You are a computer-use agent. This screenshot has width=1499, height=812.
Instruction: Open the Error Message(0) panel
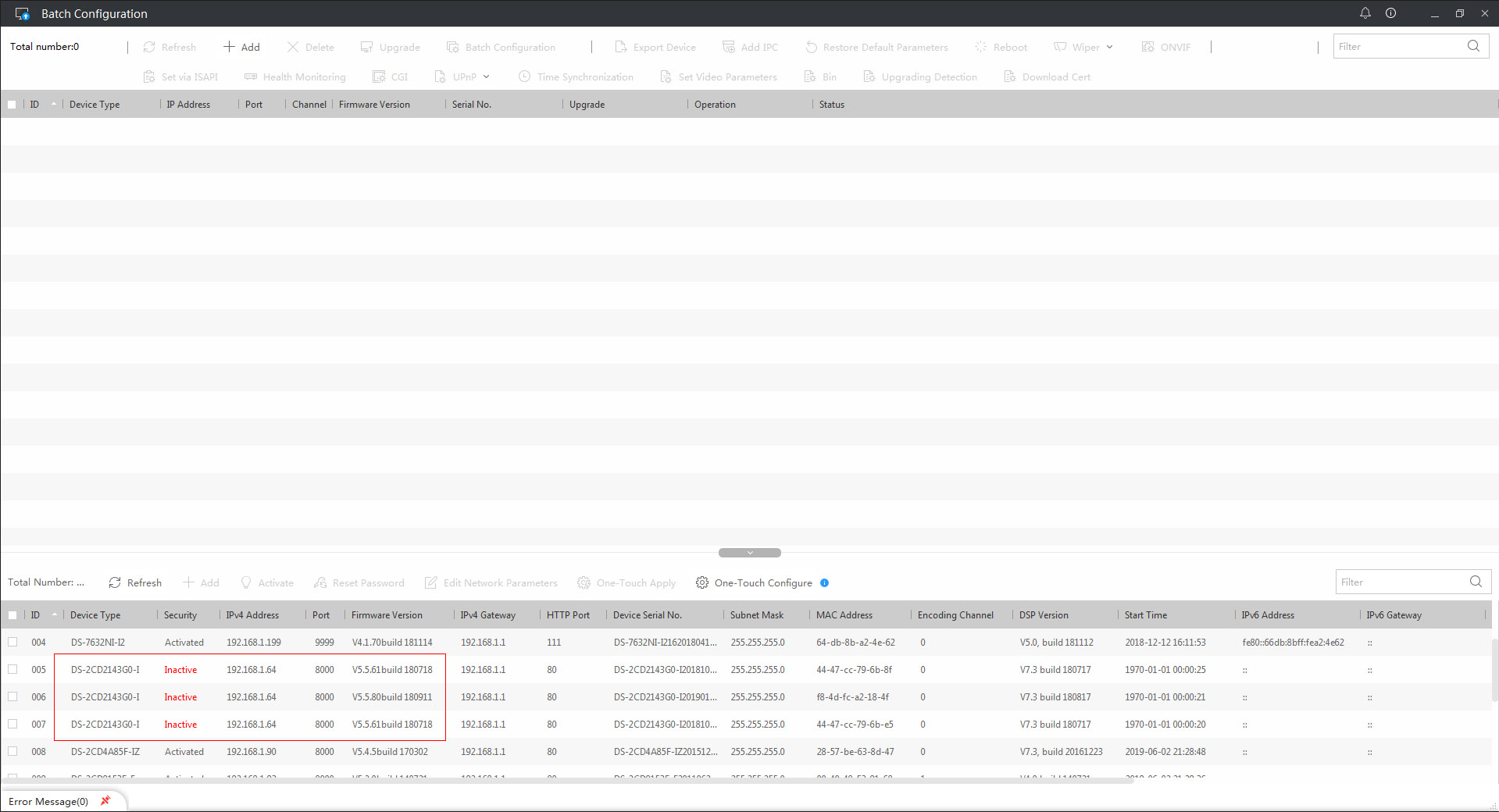click(x=48, y=801)
